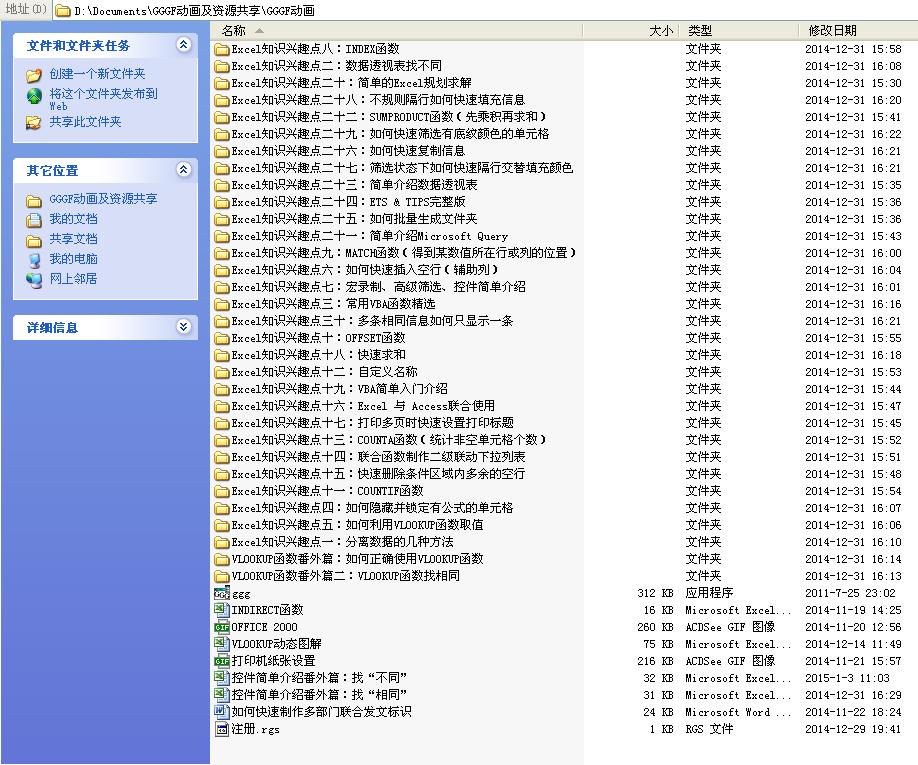This screenshot has width=918, height=765.
Task: Select the 打印机纸张设置 GIF file icon
Action: click(222, 661)
